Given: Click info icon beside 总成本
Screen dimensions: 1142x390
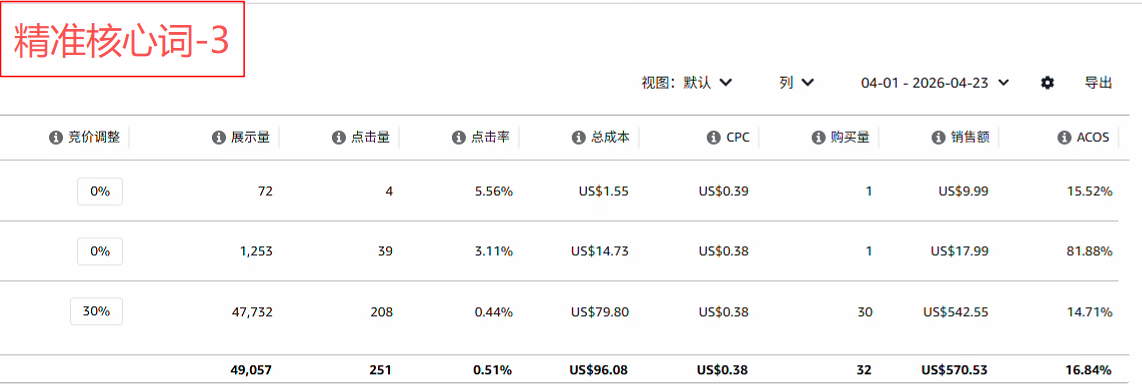Looking at the screenshot, I should [578, 137].
